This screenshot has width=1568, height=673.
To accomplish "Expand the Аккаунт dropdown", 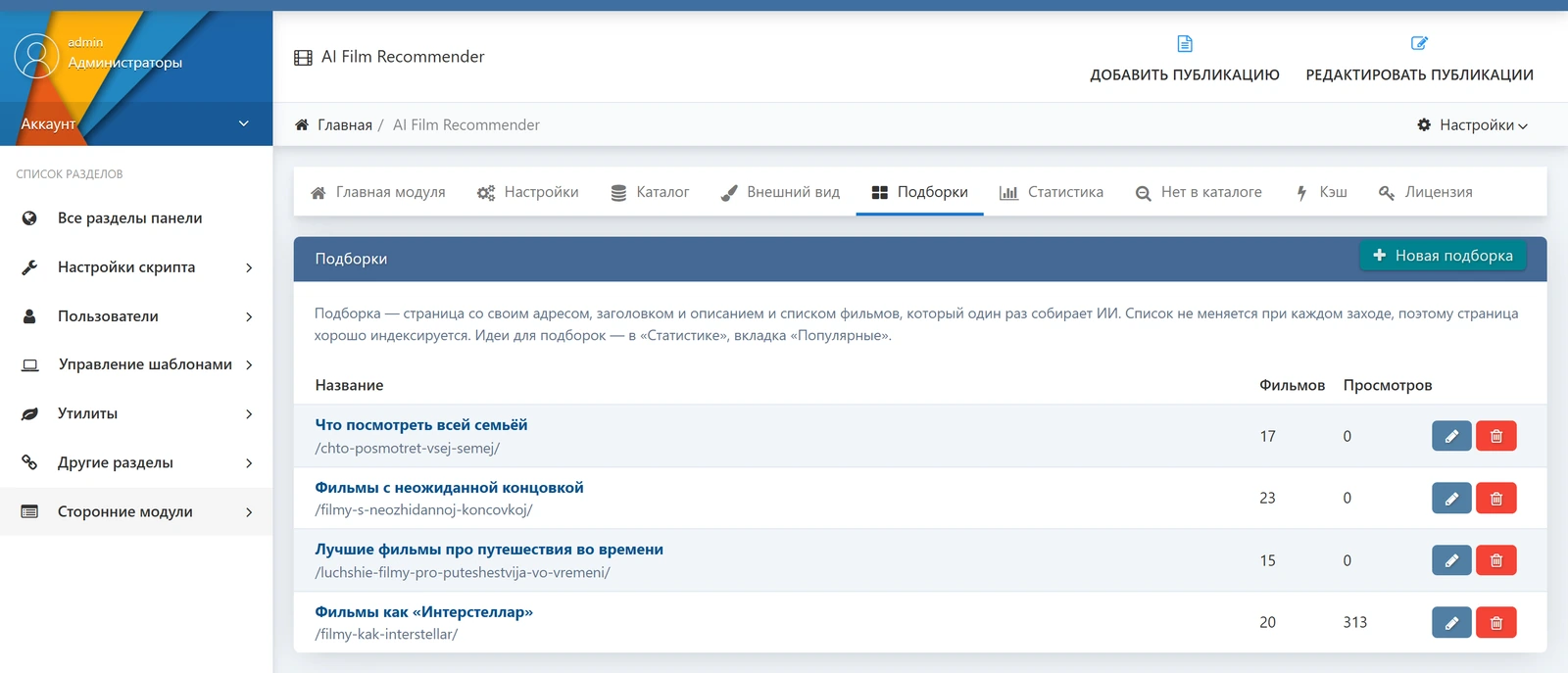I will point(136,123).
